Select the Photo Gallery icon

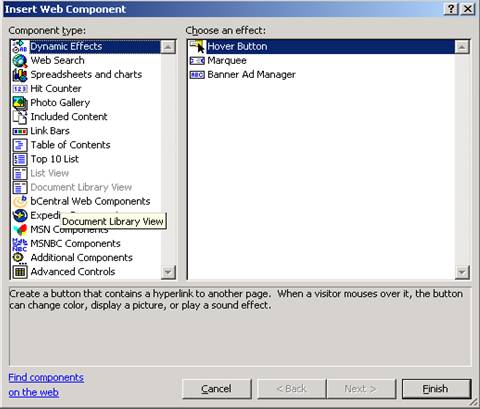click(x=20, y=103)
